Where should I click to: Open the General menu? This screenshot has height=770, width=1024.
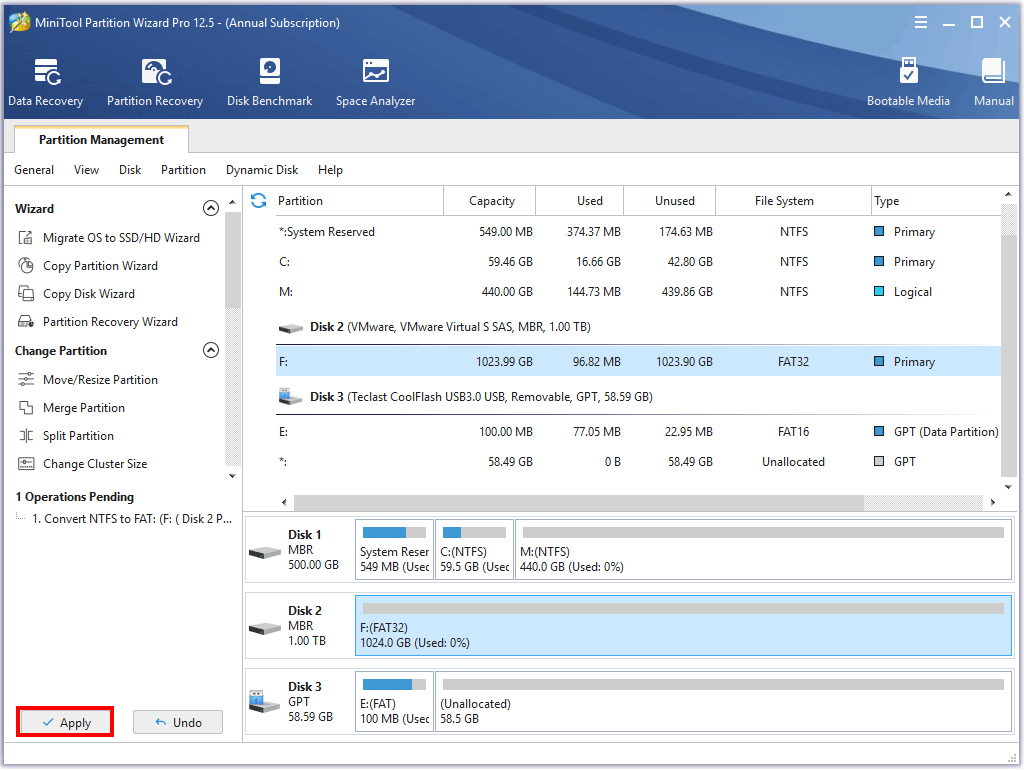click(34, 170)
